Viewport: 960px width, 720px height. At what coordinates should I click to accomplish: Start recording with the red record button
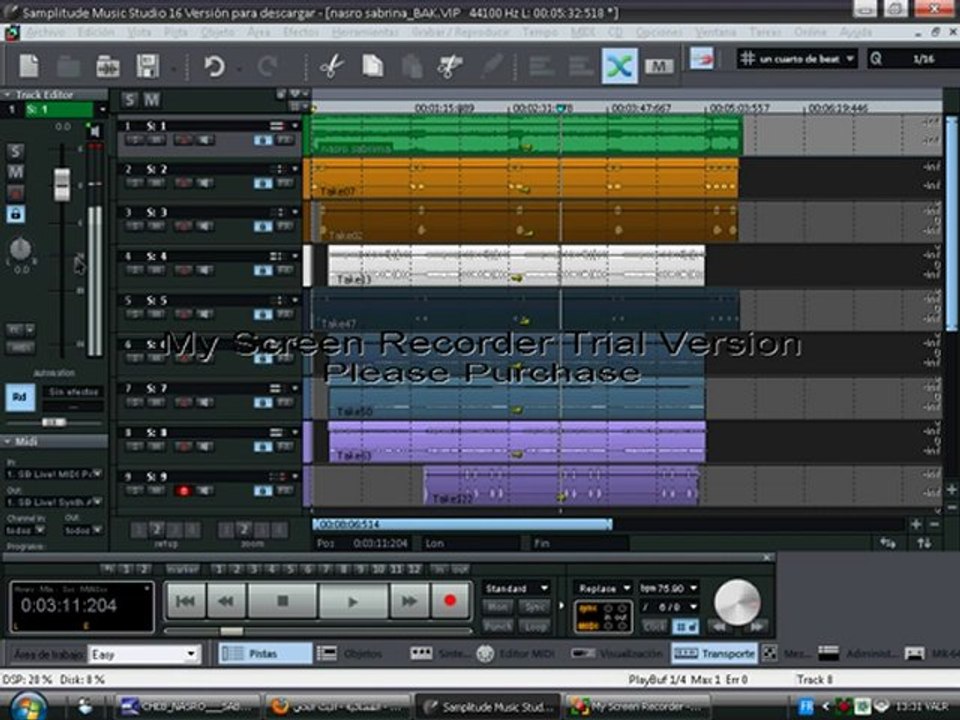(450, 601)
